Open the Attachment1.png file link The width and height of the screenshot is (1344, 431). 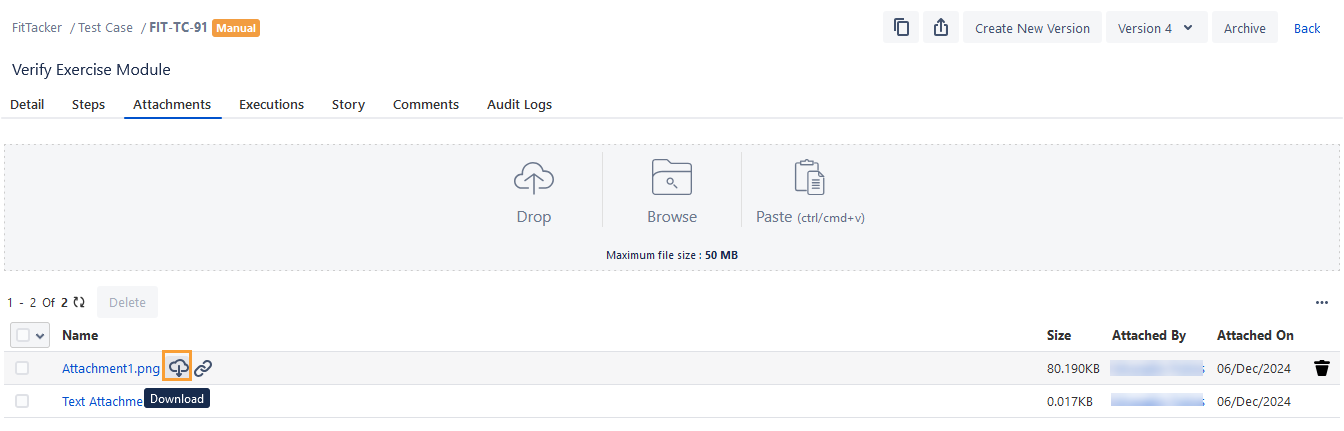coord(111,368)
